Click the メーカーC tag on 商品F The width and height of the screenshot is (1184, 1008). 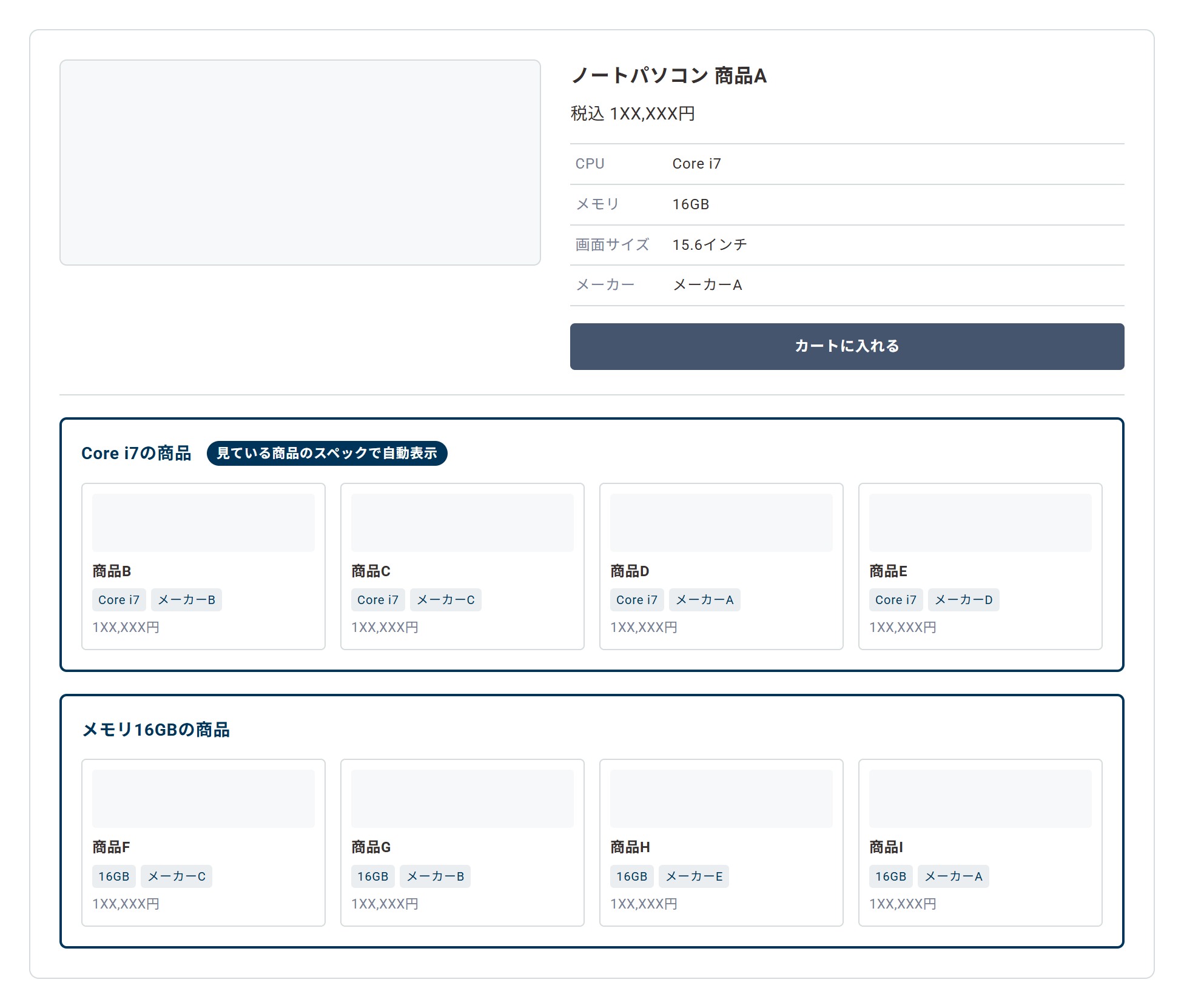pyautogui.click(x=177, y=876)
